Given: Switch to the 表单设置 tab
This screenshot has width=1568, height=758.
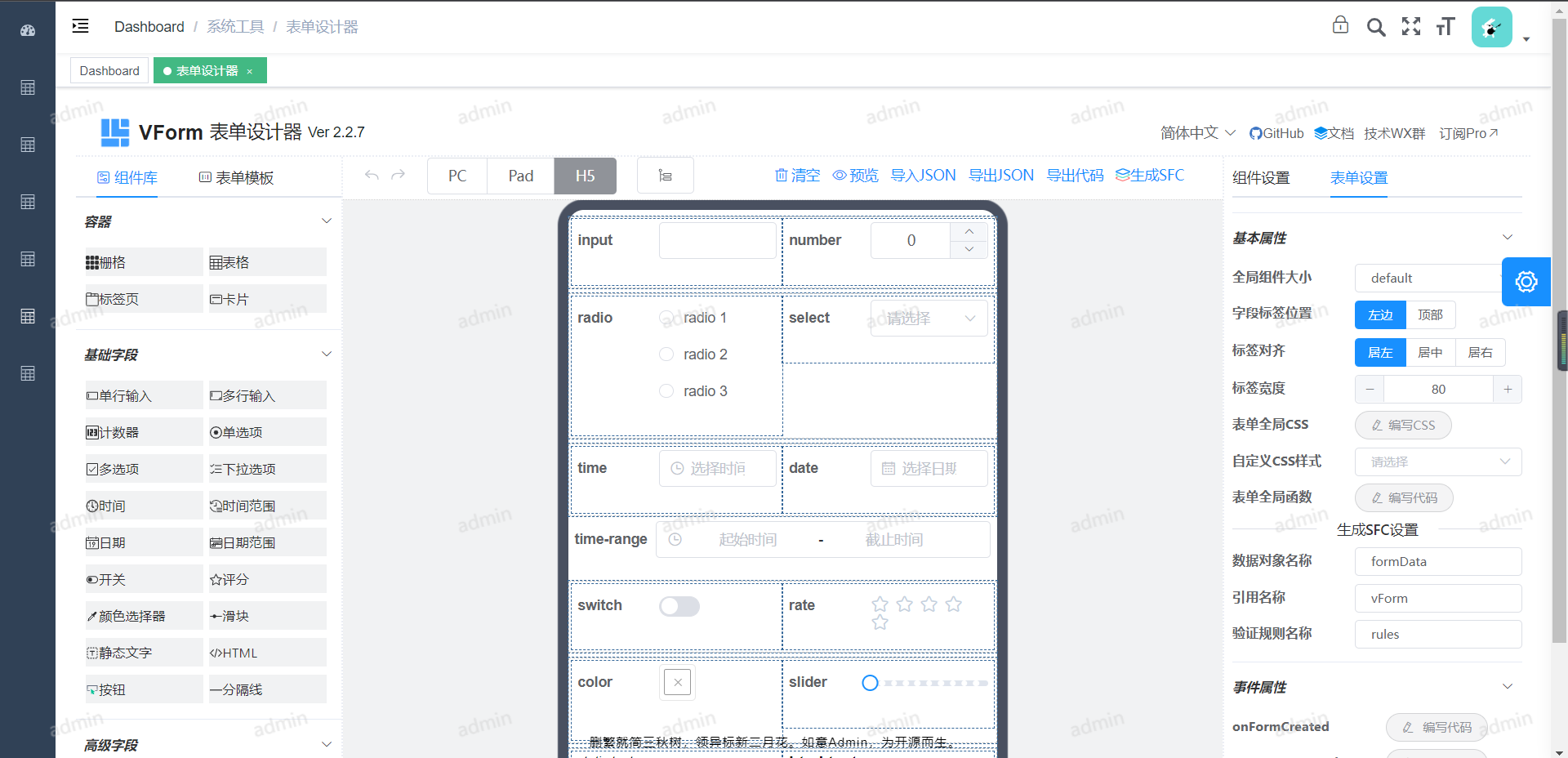Looking at the screenshot, I should [x=1359, y=178].
